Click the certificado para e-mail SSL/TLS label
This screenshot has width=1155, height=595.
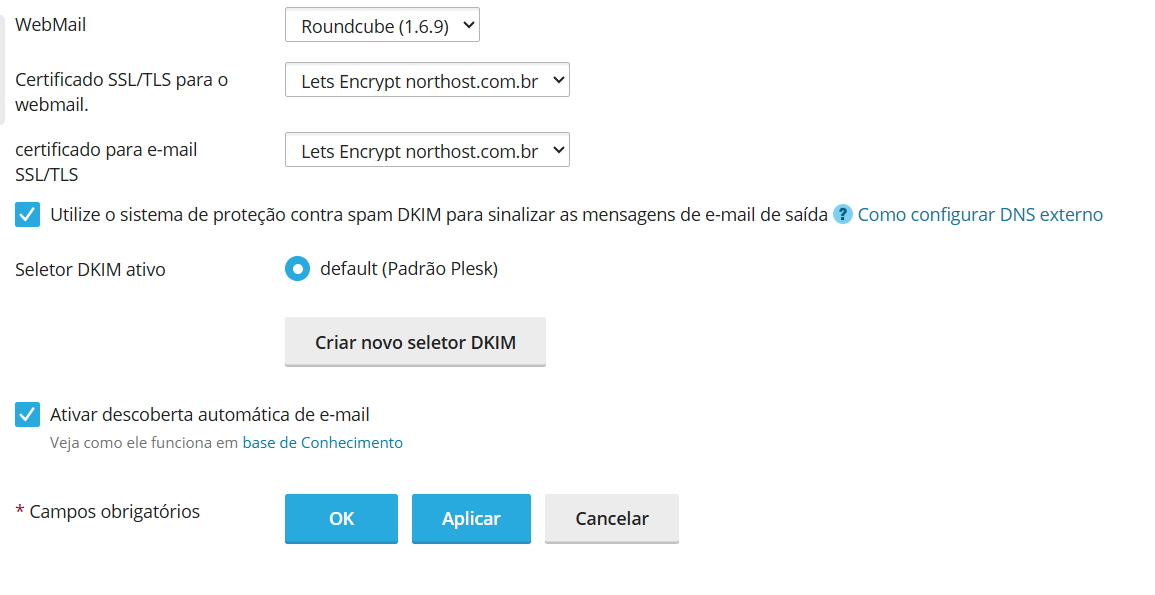tap(106, 162)
